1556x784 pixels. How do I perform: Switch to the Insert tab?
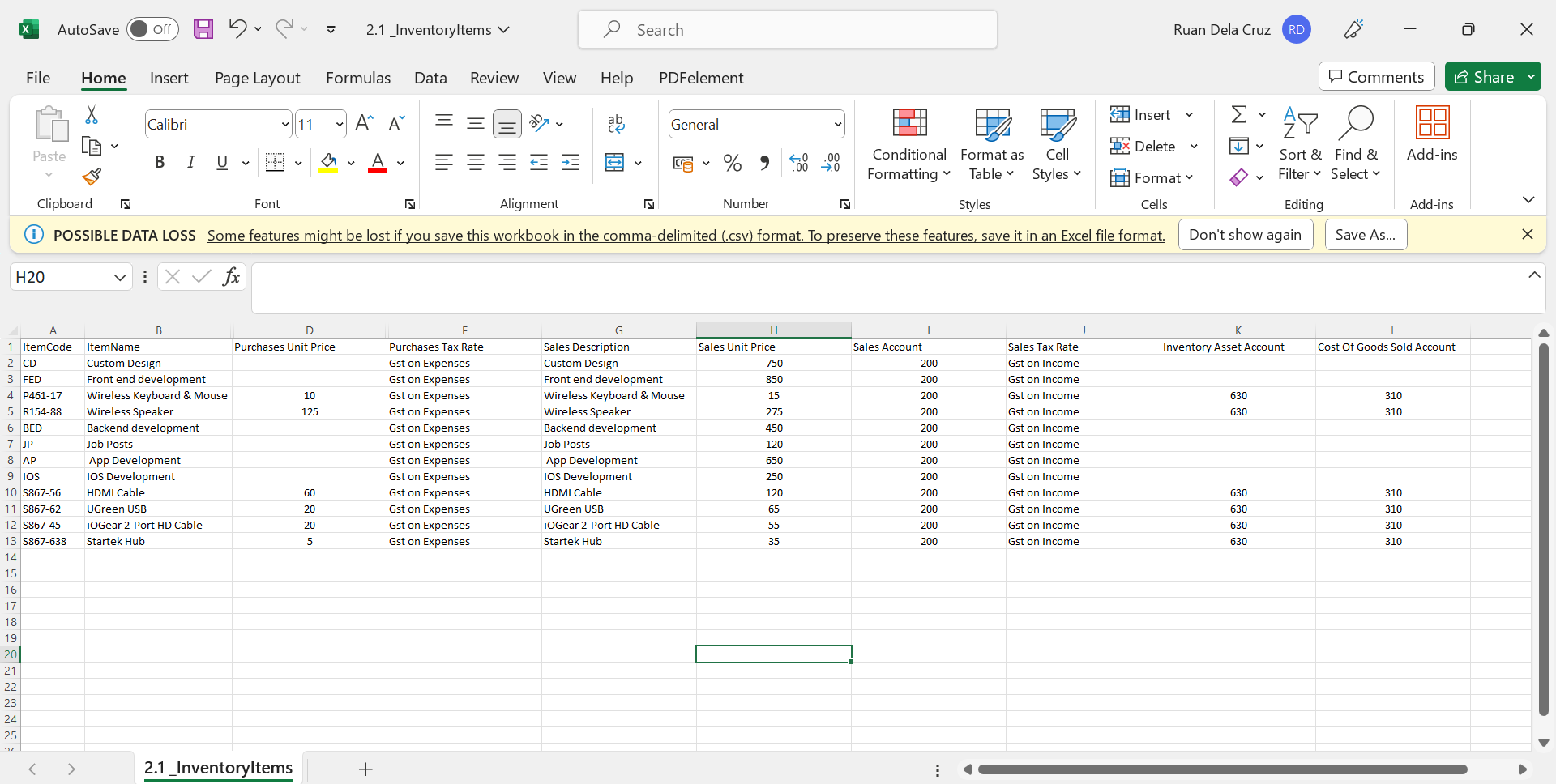(x=169, y=78)
